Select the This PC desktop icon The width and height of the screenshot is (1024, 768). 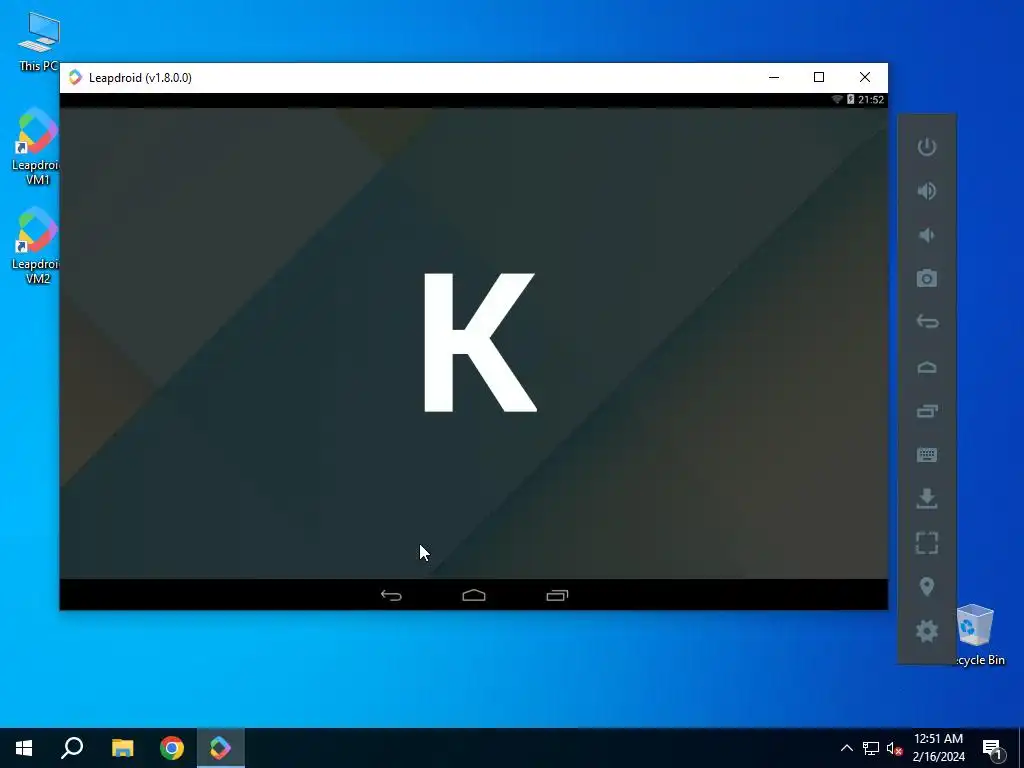38,41
